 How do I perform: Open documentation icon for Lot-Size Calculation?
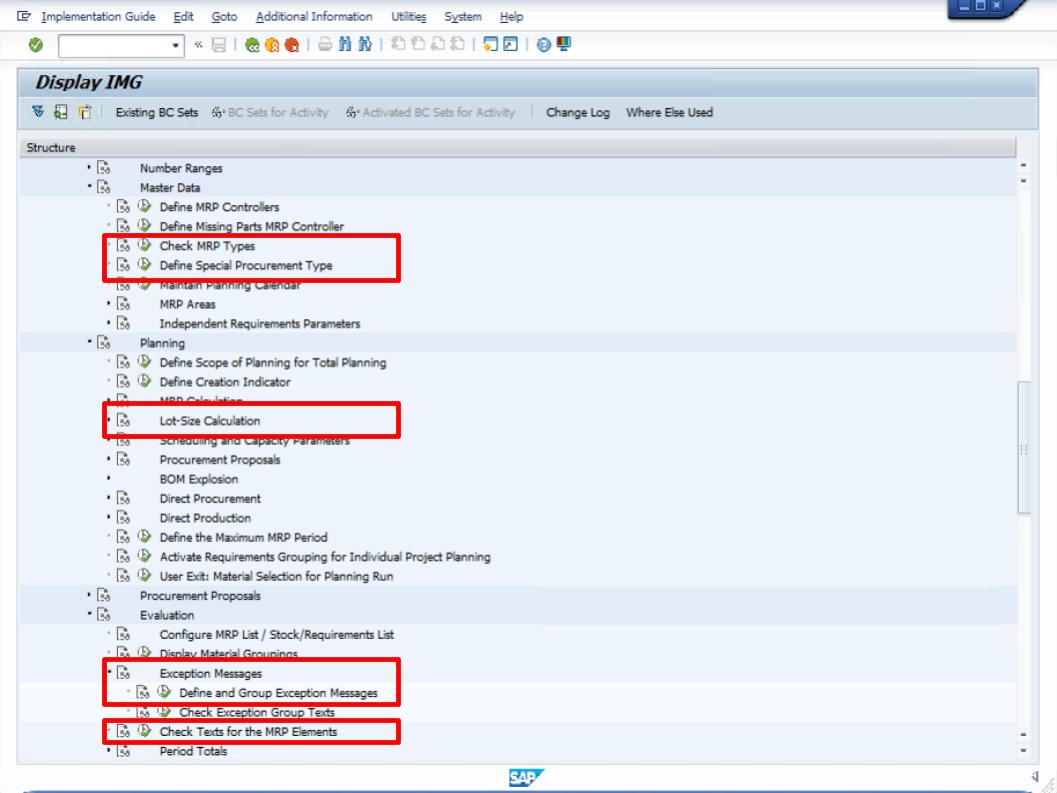pos(123,421)
